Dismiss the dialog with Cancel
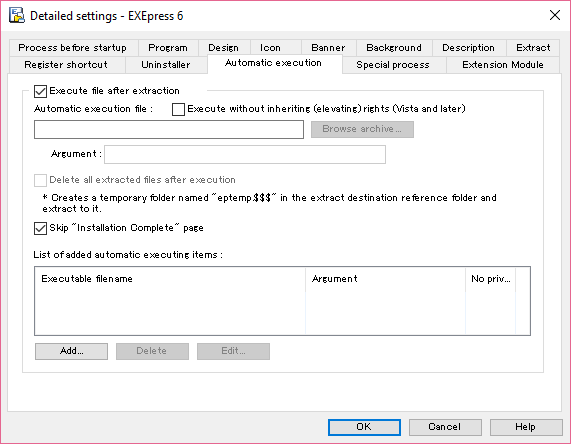The width and height of the screenshot is (571, 444). click(445, 427)
